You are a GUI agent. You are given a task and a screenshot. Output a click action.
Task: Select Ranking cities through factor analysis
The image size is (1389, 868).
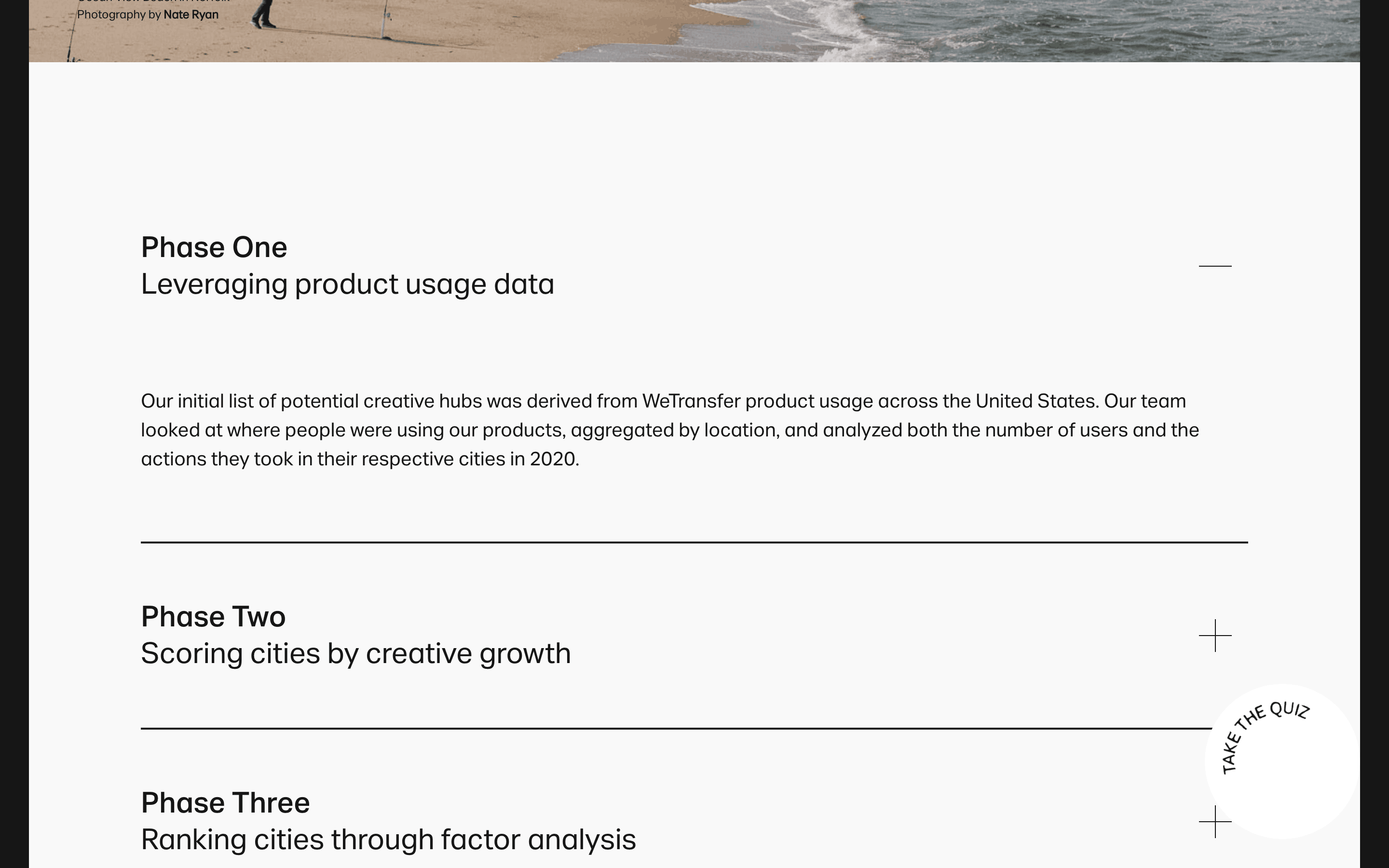389,839
